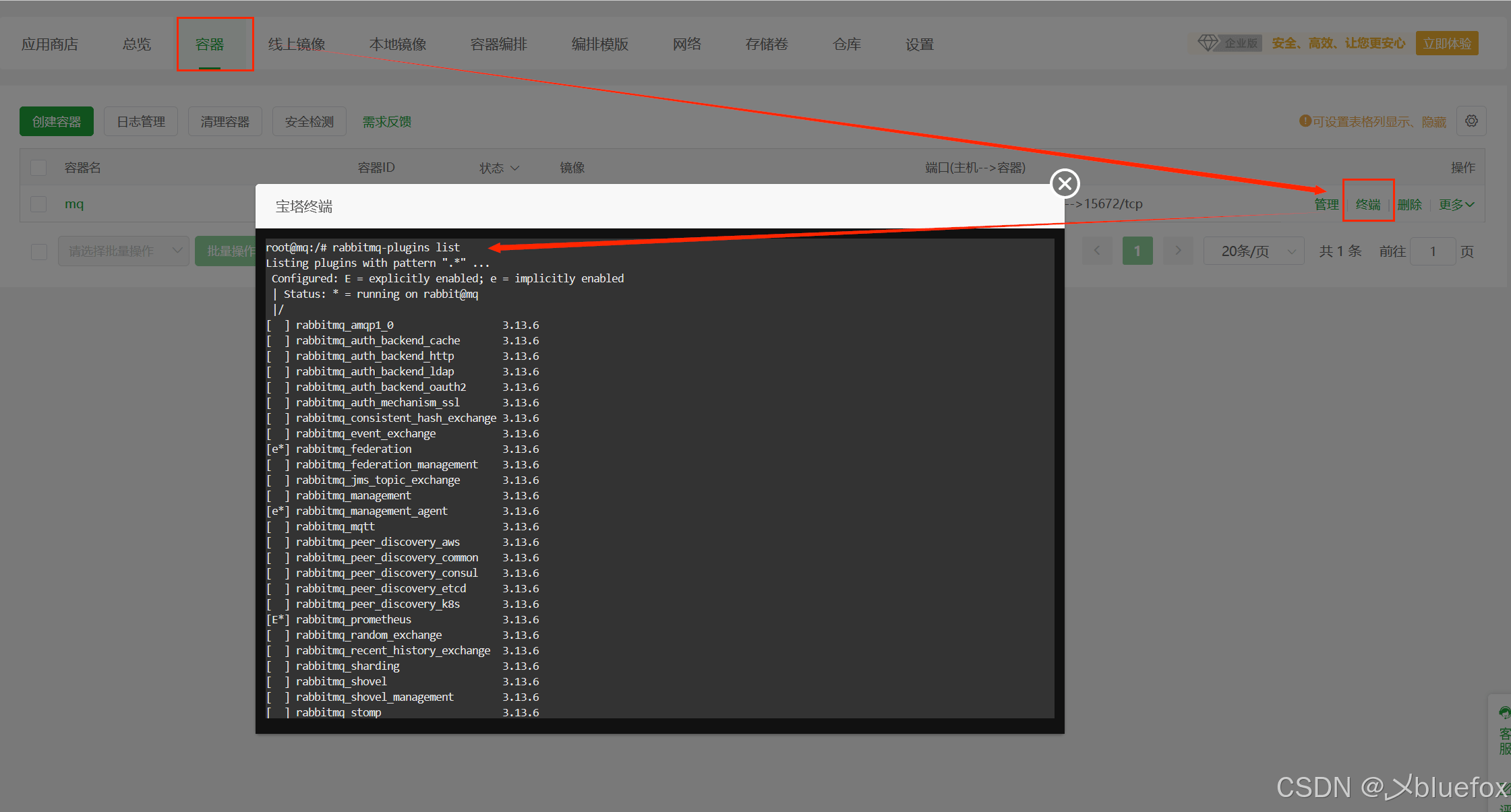Click the 创建容器 button

(57, 121)
